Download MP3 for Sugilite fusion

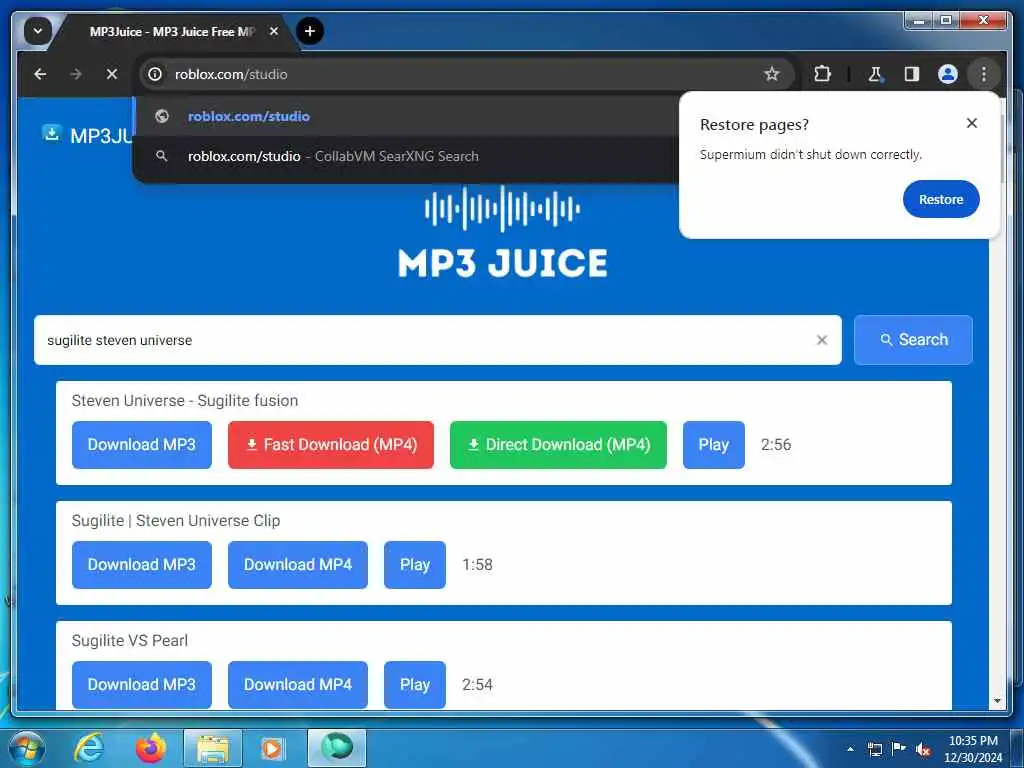(142, 445)
